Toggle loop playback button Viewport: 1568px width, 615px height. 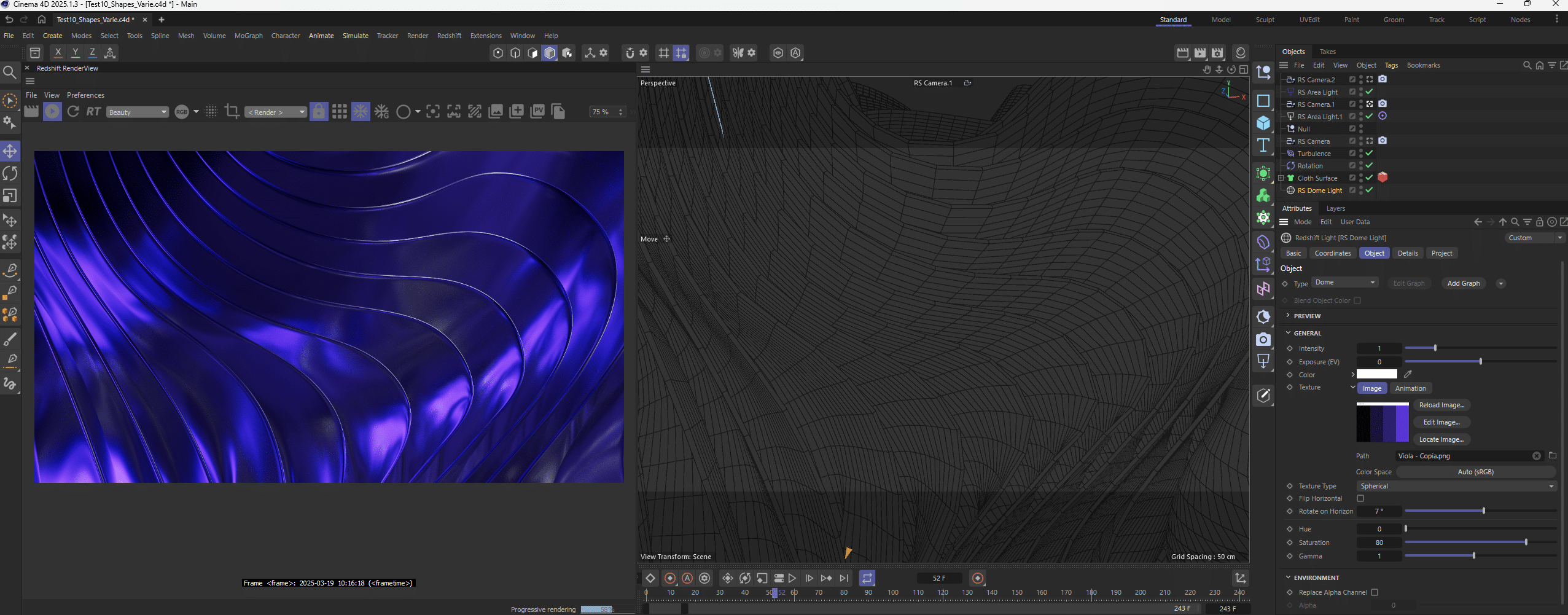click(867, 578)
